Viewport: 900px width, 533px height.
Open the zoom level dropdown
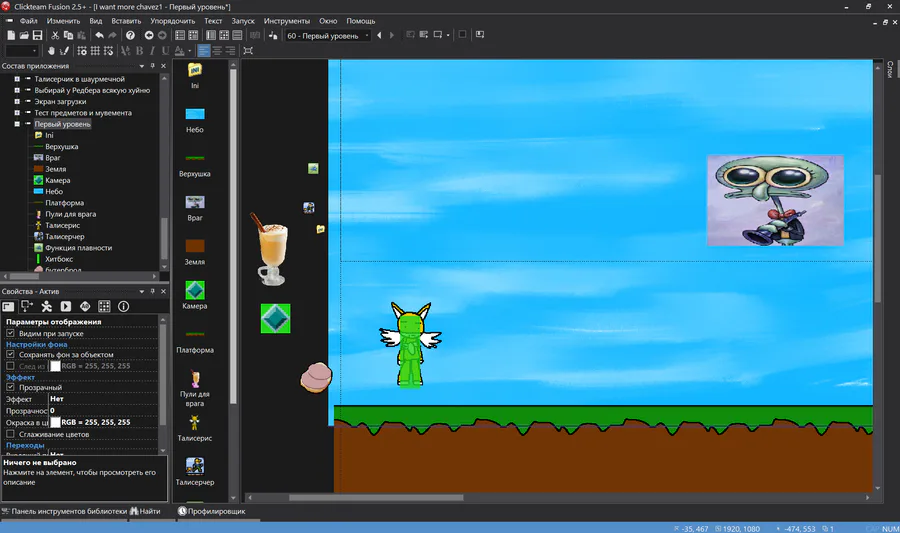[x=22, y=51]
